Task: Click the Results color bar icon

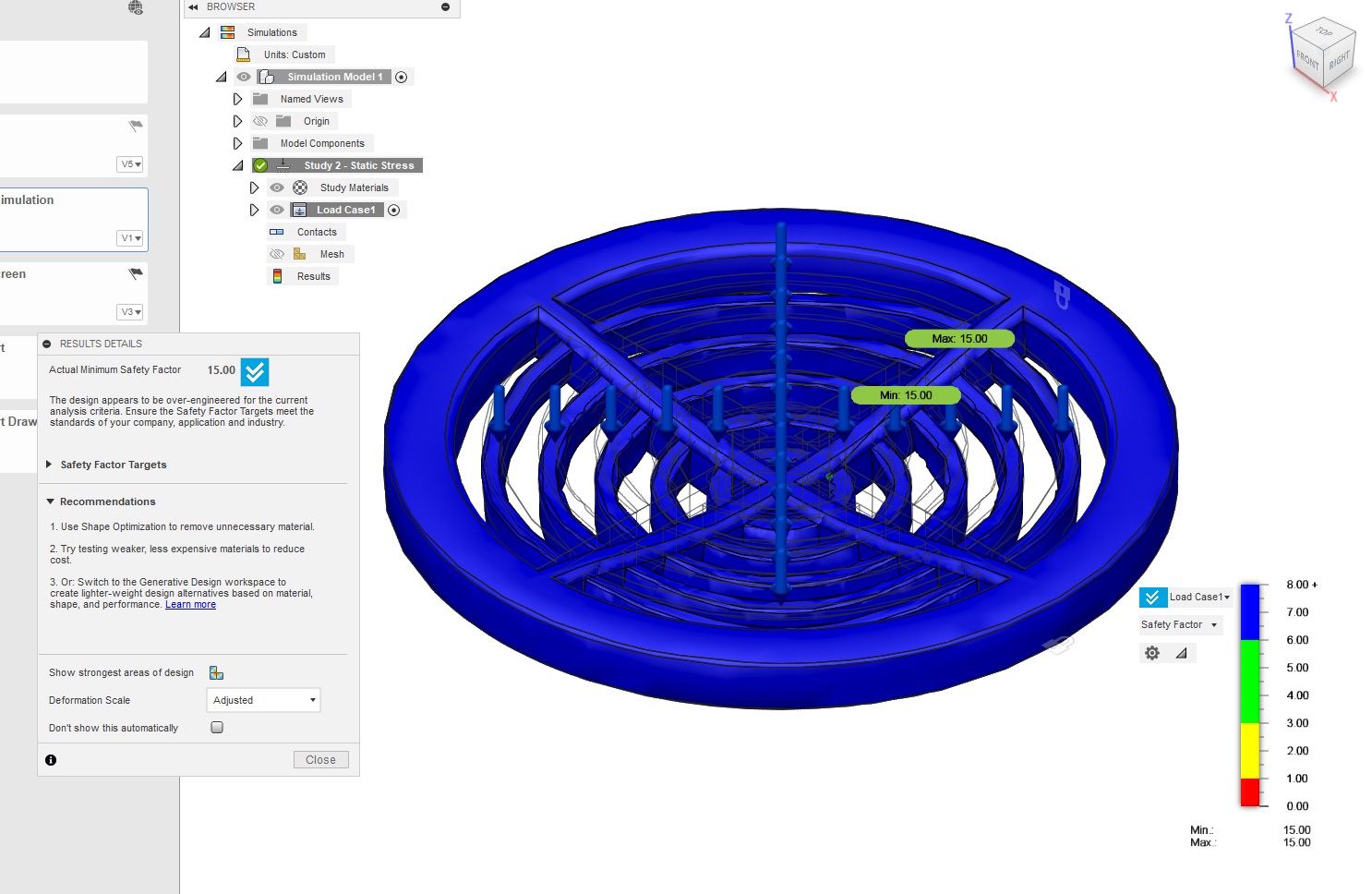Action: (x=277, y=276)
